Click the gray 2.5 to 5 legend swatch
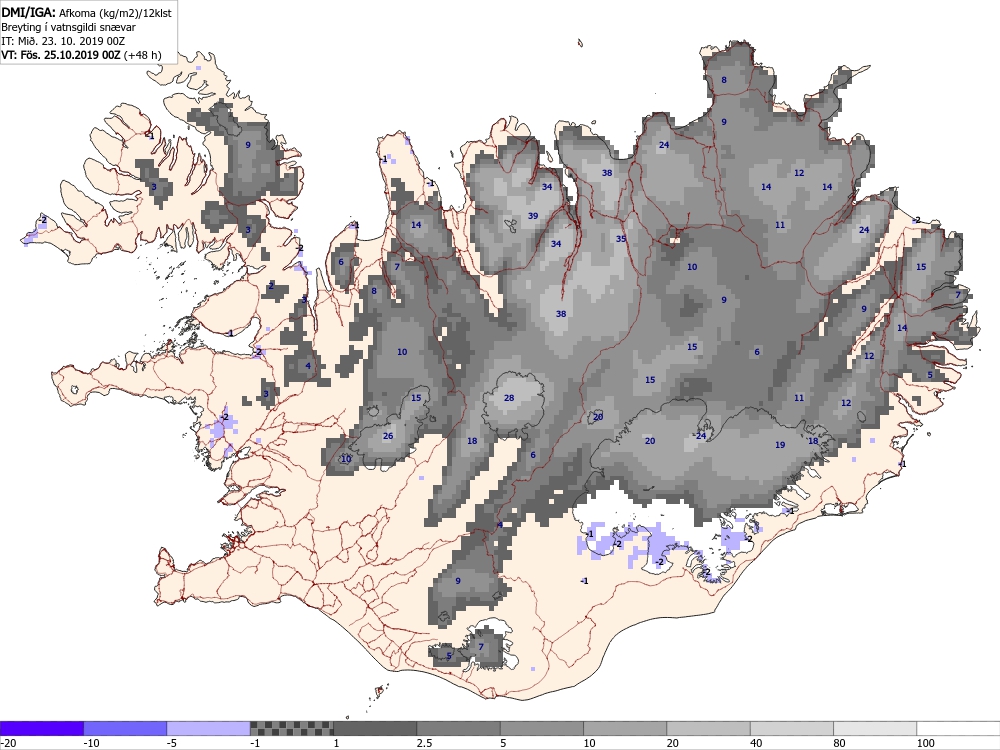The image size is (1000, 750). coord(459,728)
